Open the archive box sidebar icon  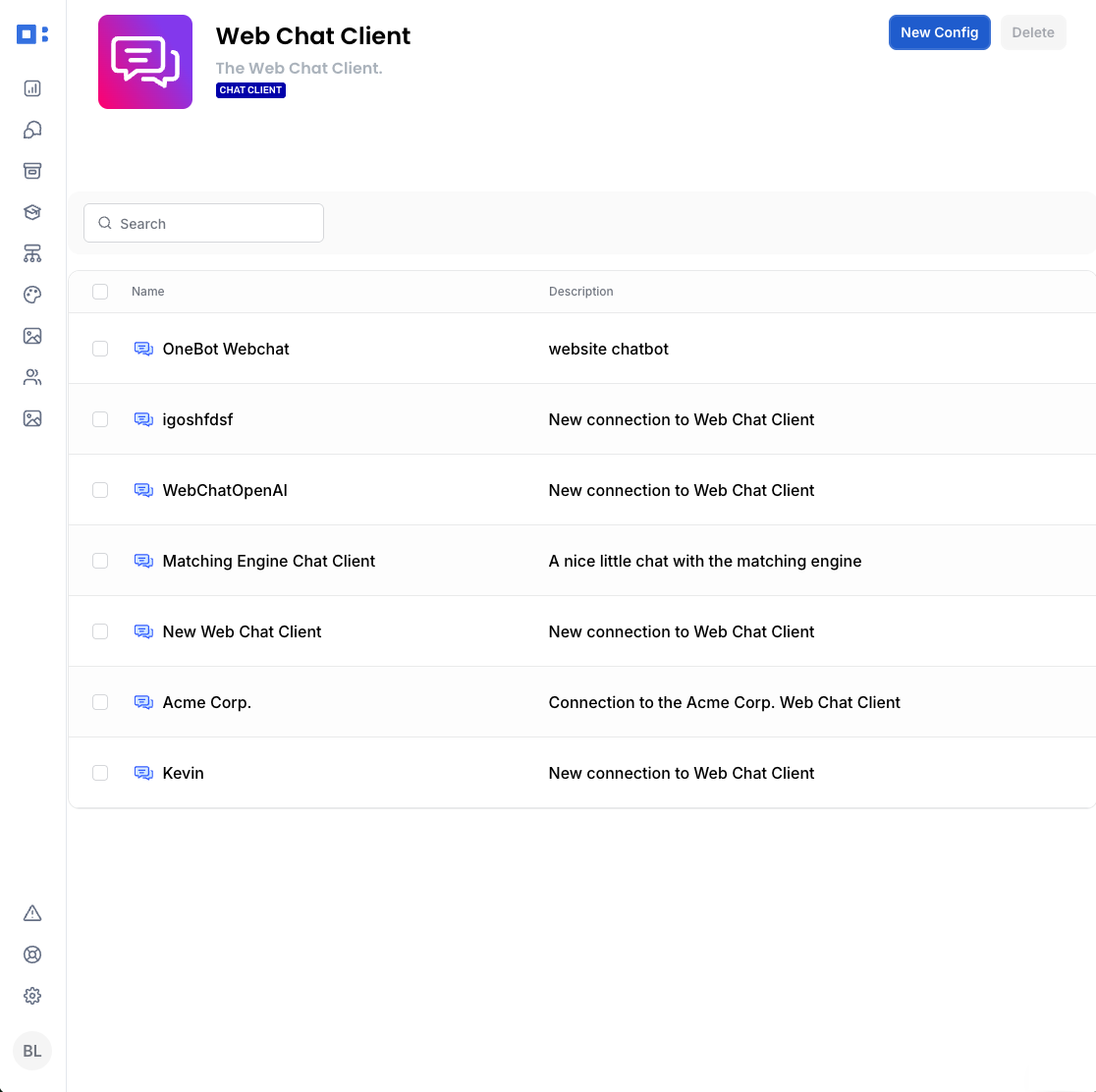point(32,171)
